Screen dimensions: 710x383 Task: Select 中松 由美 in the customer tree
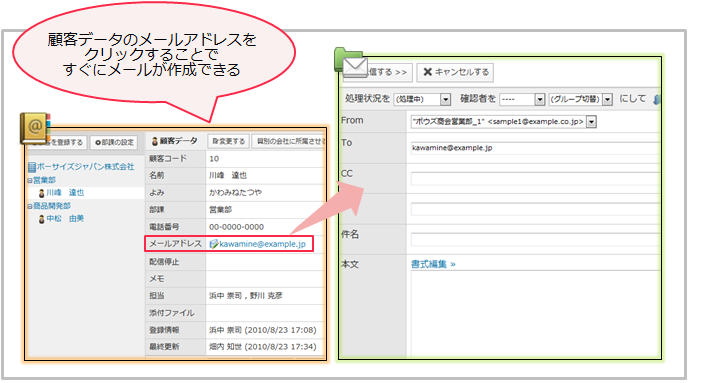click(x=65, y=219)
